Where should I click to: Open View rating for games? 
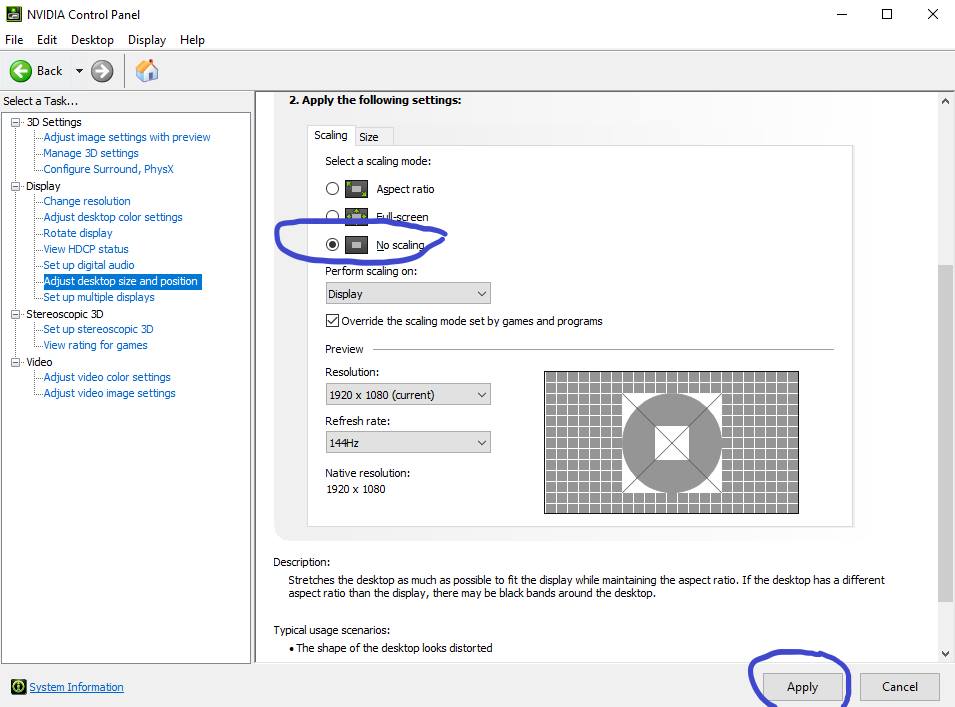click(95, 345)
